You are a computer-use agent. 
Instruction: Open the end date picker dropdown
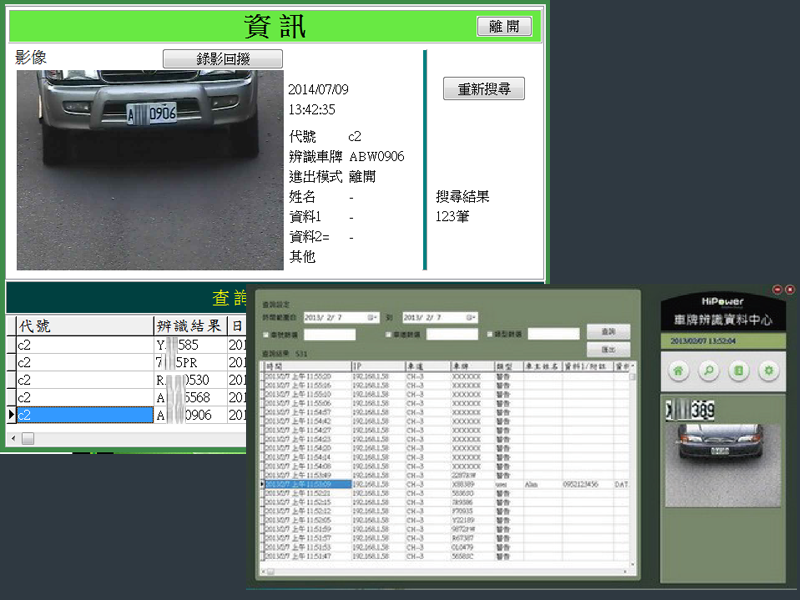(471, 316)
